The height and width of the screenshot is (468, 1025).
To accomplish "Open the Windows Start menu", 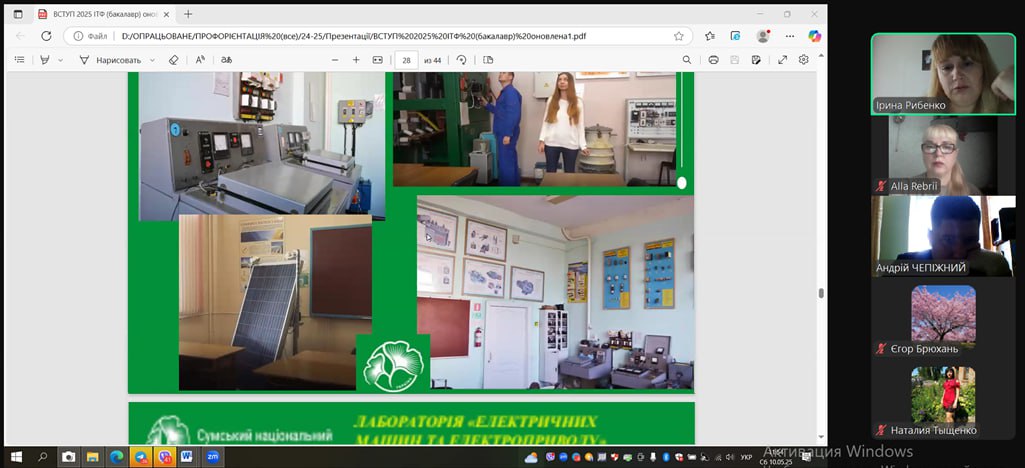I will (16, 456).
